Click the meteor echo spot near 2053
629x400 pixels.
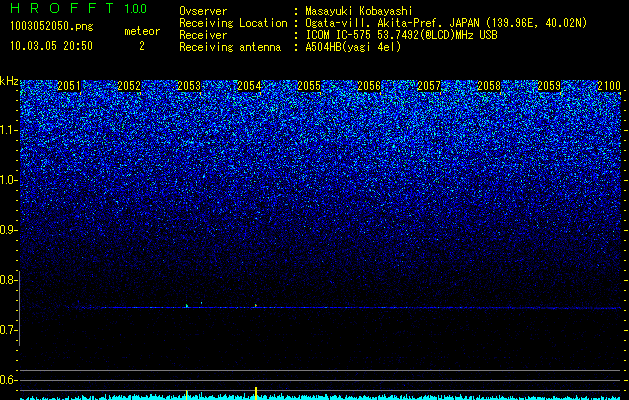click(x=187, y=306)
